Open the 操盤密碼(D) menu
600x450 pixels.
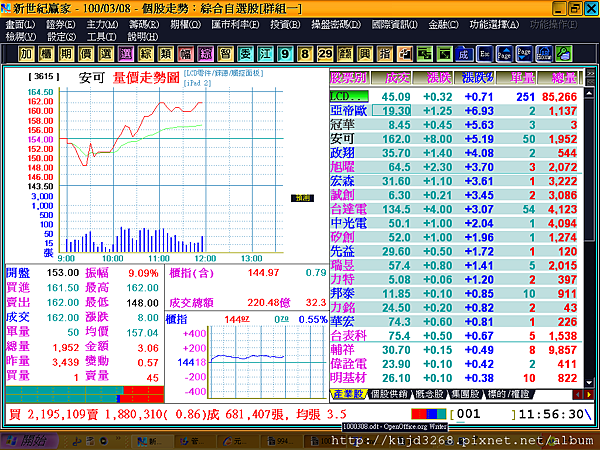pos(336,24)
